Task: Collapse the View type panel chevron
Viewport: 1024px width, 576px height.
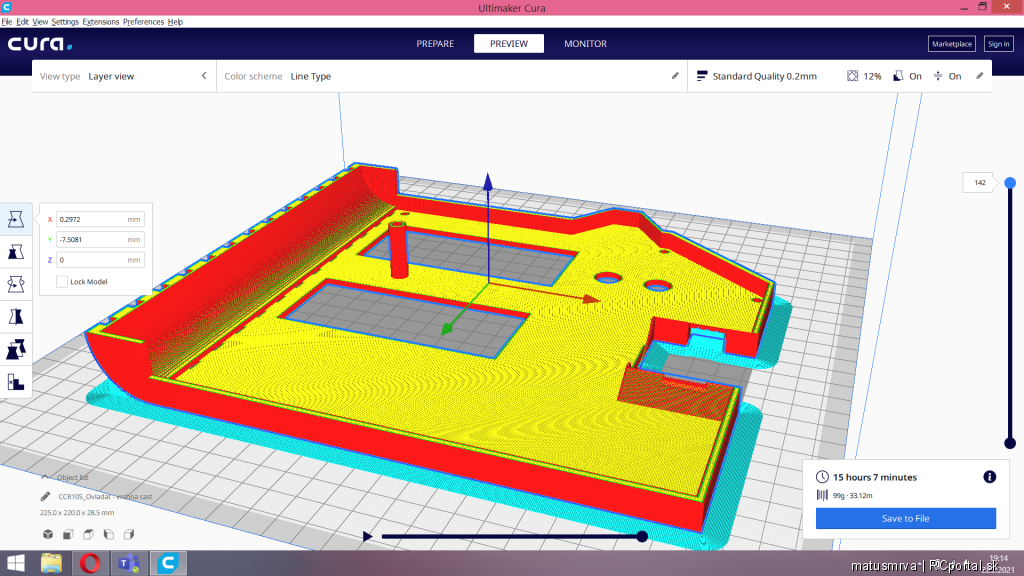Action: pyautogui.click(x=204, y=76)
